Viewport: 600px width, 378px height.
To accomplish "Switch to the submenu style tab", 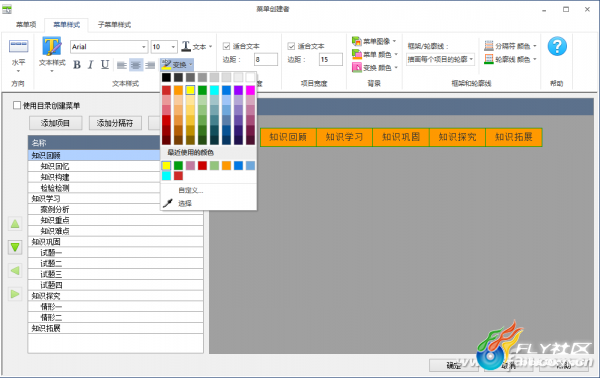I will pyautogui.click(x=114, y=25).
